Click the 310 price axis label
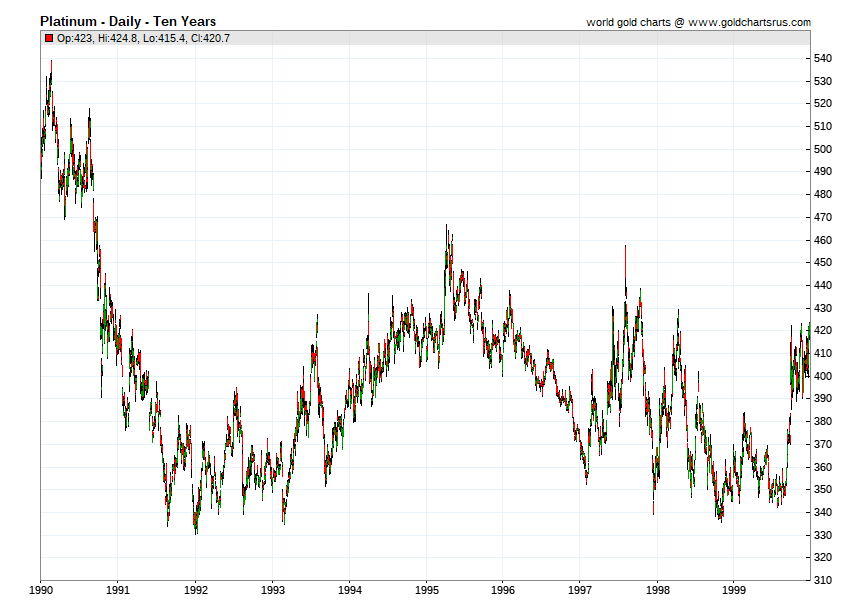This screenshot has height=616, width=850. click(823, 580)
